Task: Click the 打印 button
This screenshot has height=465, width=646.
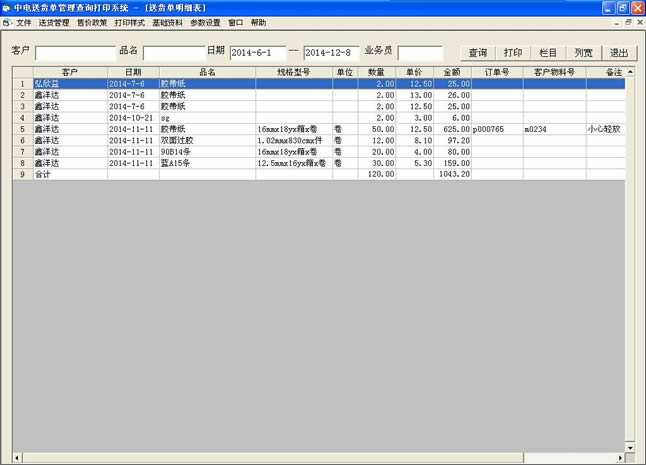Action: (x=513, y=53)
